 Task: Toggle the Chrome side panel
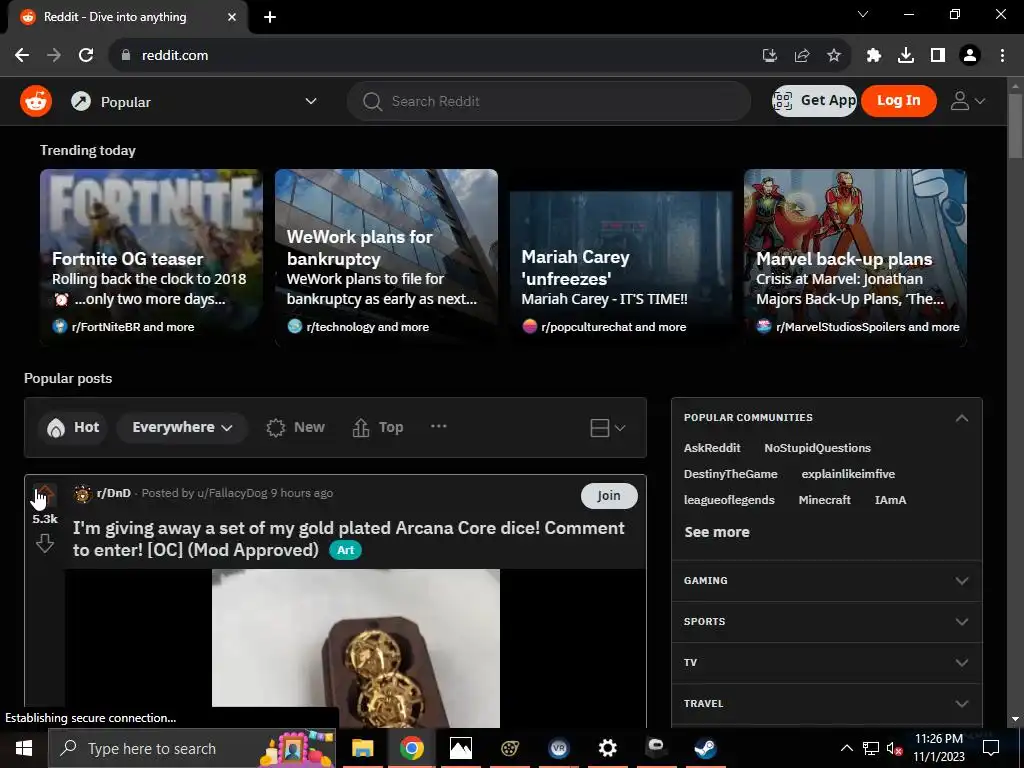click(x=938, y=56)
